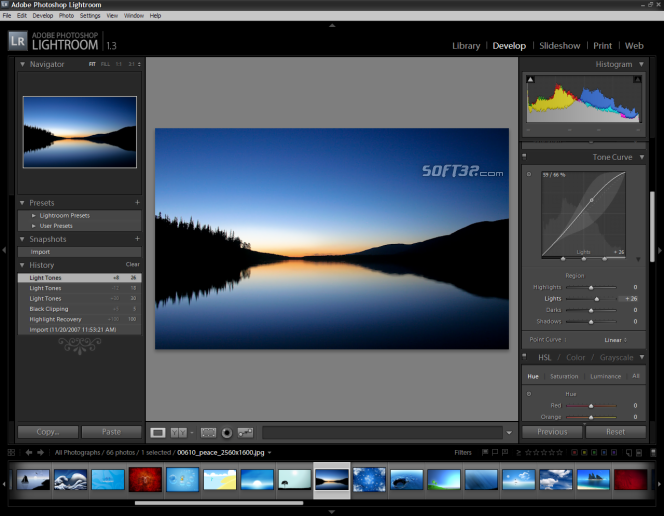Expand the Lightroom Presets folder

[34, 215]
